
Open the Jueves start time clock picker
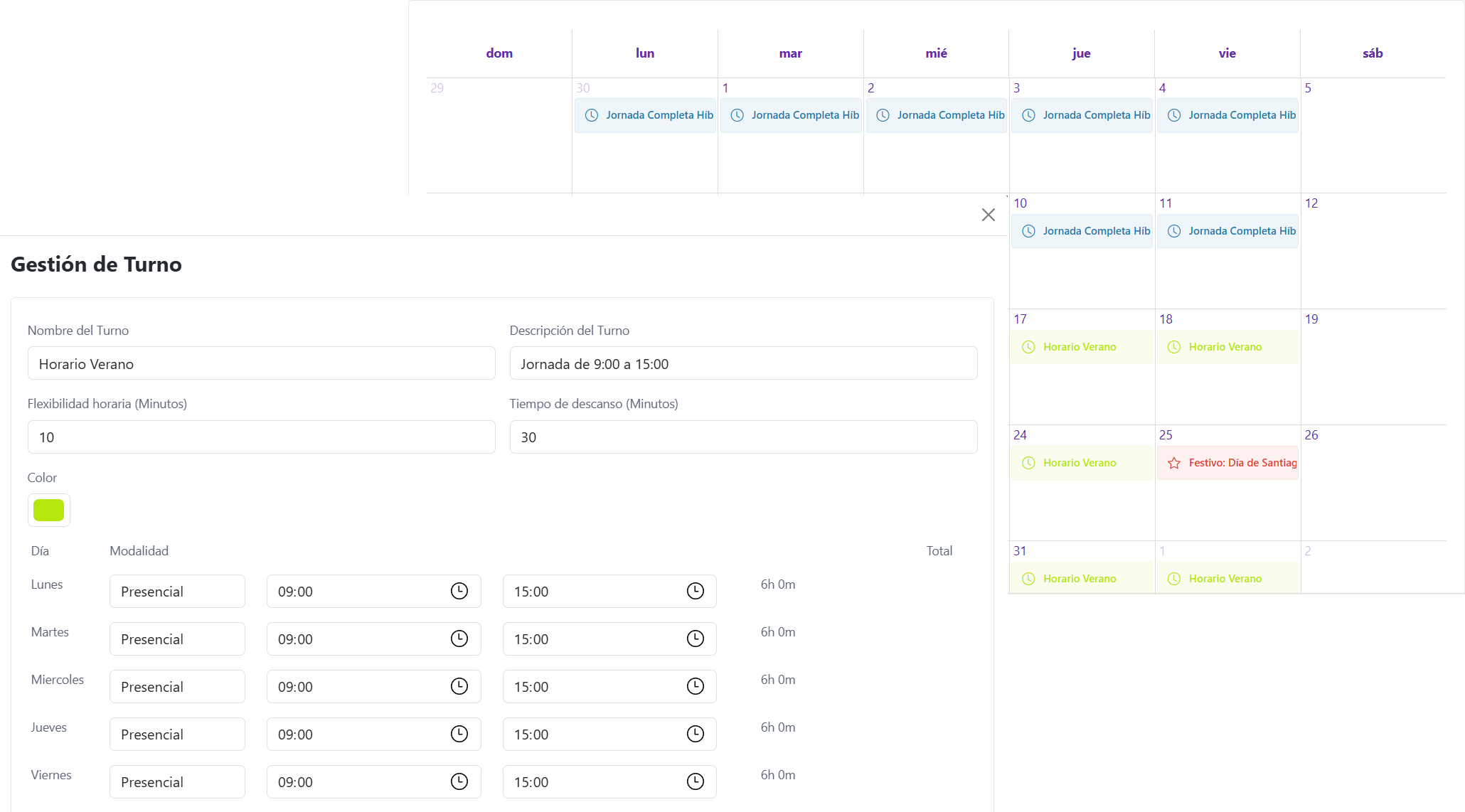point(459,734)
